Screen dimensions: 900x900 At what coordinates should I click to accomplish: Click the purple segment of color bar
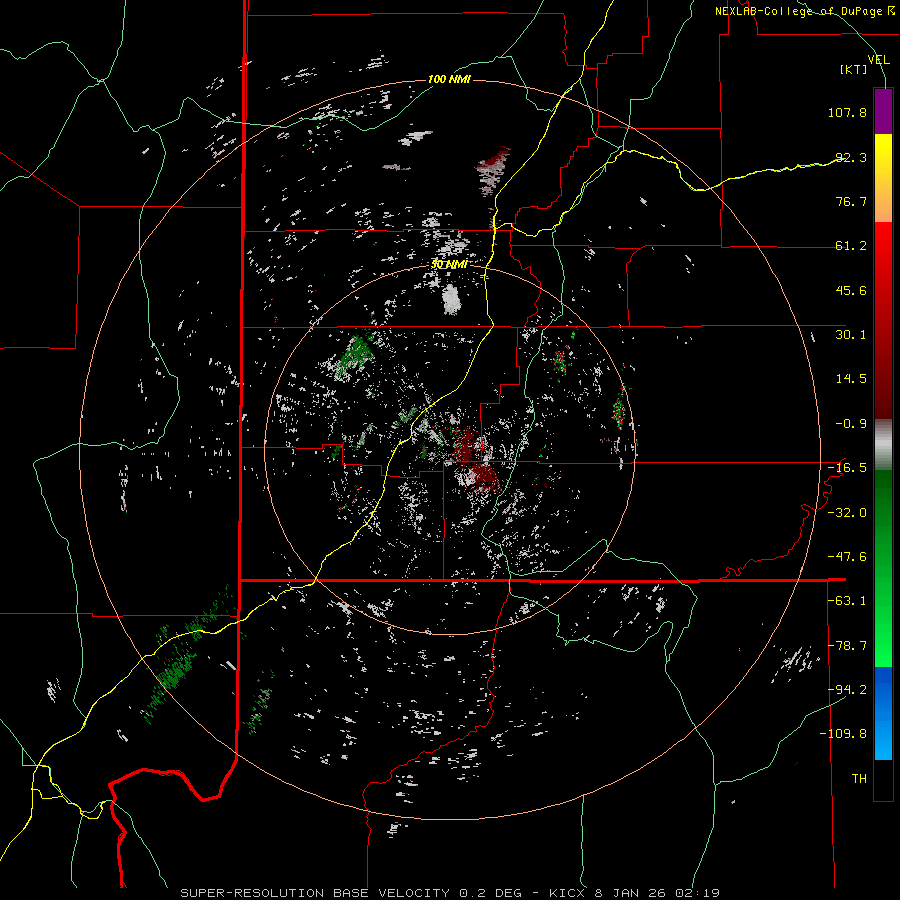click(883, 111)
